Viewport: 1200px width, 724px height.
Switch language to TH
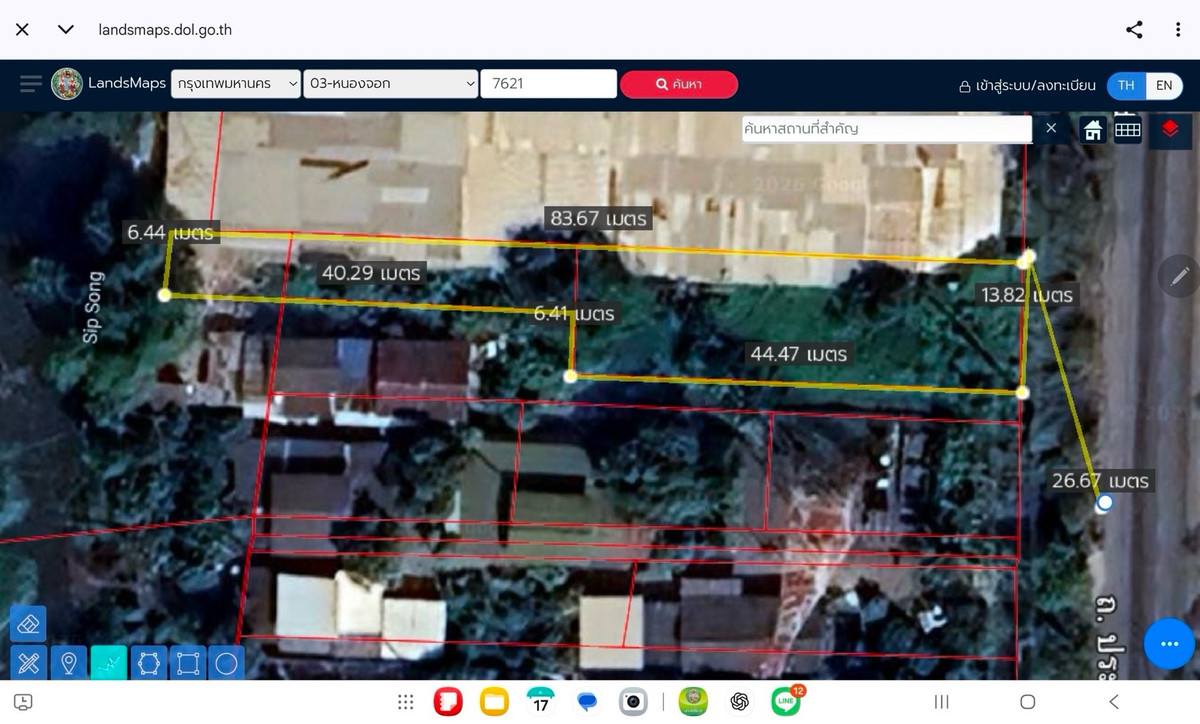coord(1126,85)
